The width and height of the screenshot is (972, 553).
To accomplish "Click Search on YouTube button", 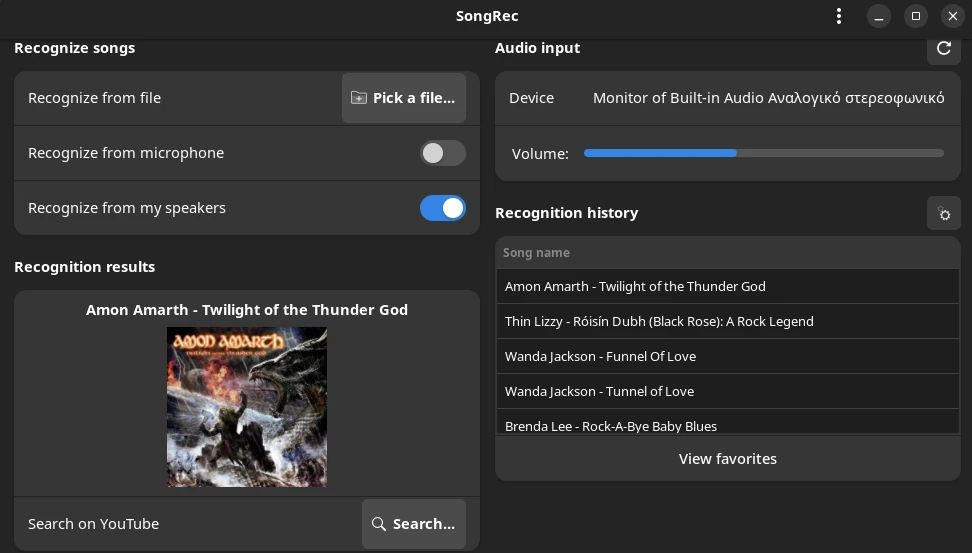I will (x=413, y=524).
